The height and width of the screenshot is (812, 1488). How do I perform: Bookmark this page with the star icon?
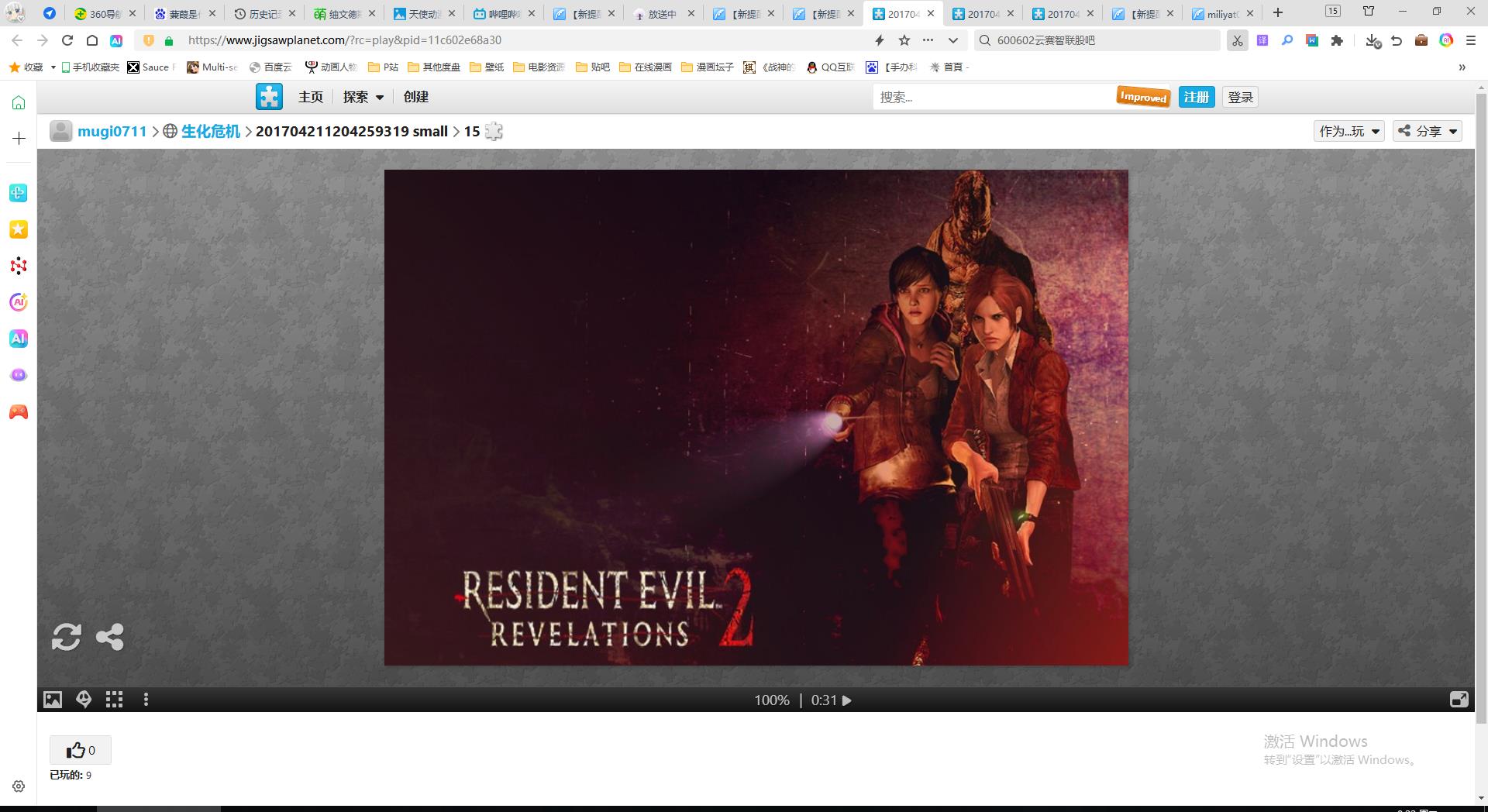coord(904,40)
